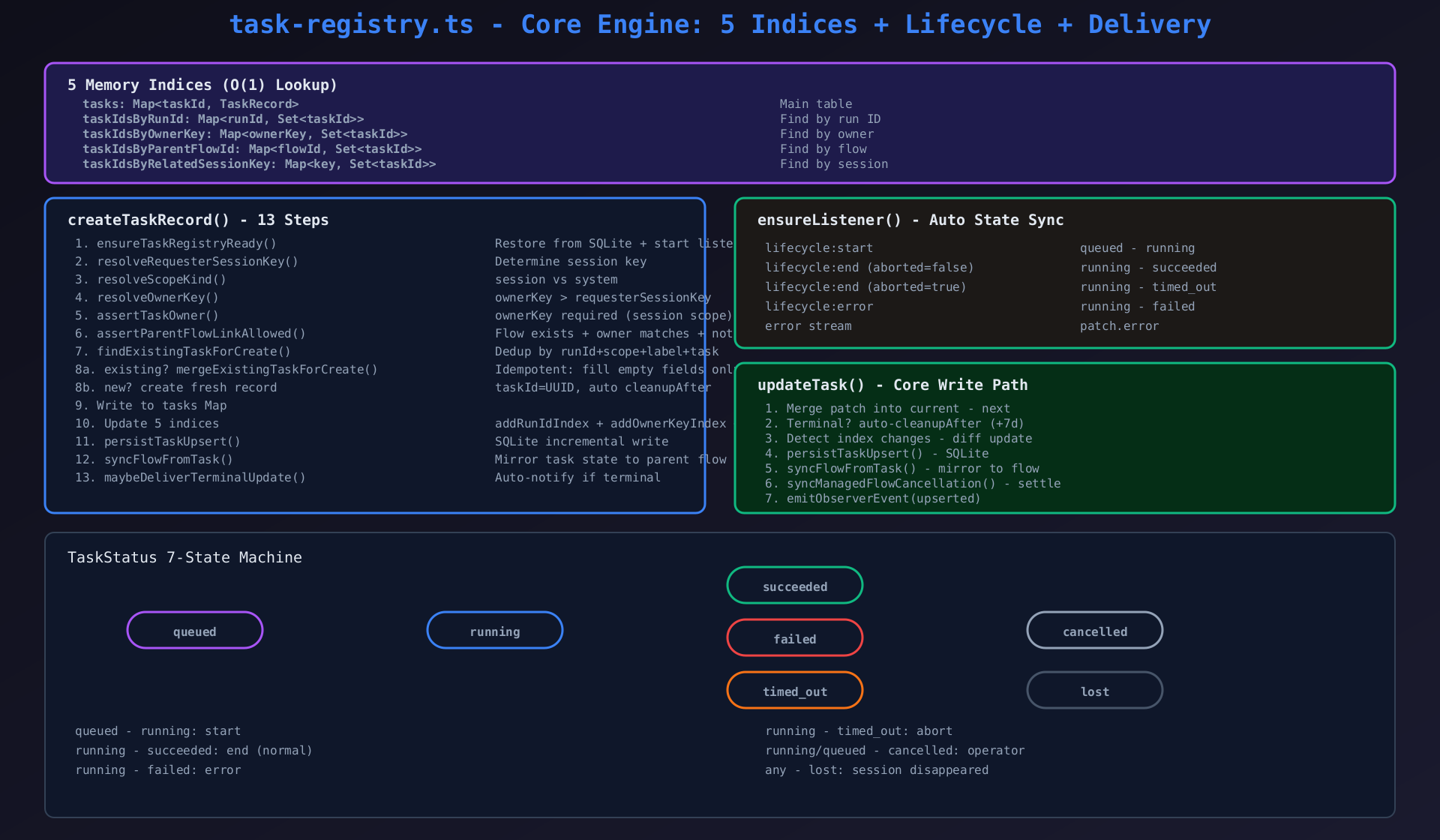Click the cancelled state pill
This screenshot has width=1440, height=840.
pyautogui.click(x=1095, y=631)
